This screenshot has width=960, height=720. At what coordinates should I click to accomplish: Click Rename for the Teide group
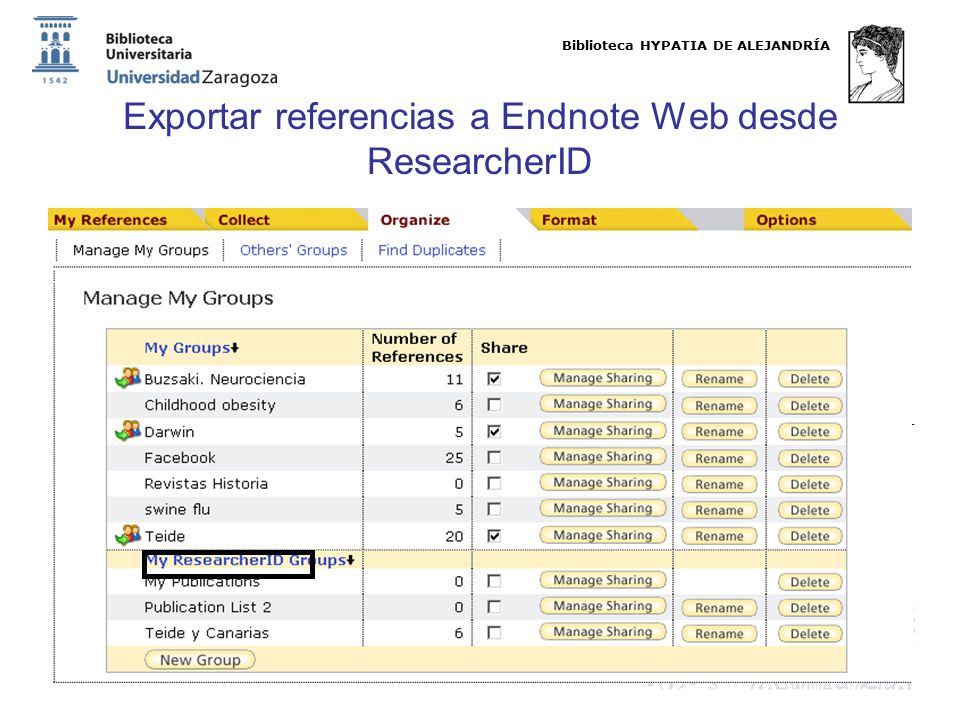719,536
